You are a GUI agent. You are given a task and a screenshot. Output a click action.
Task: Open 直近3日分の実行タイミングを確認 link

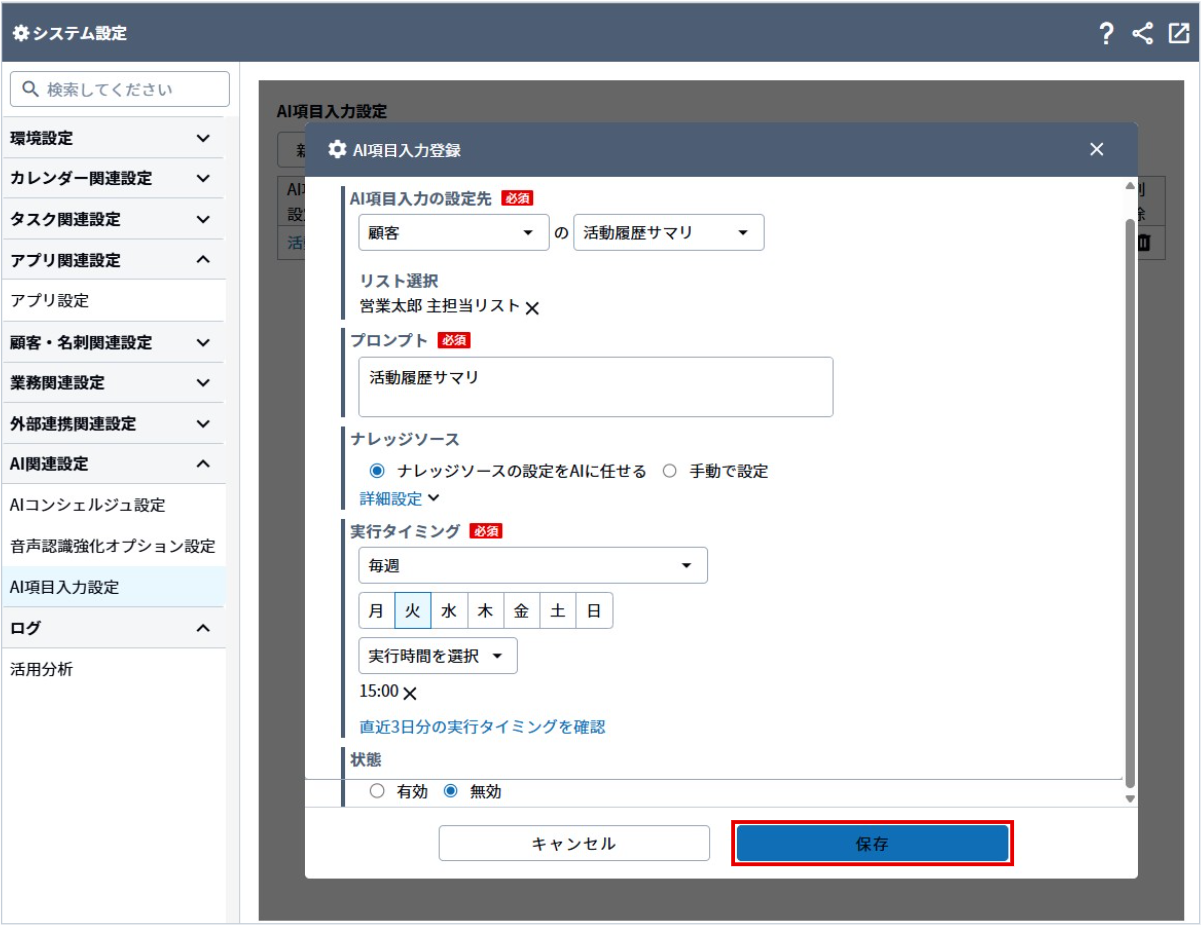(482, 727)
